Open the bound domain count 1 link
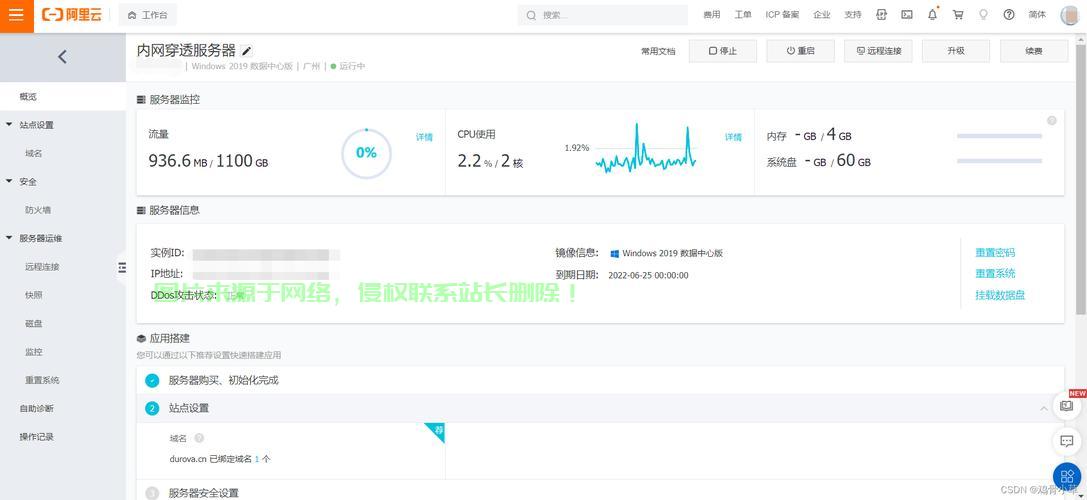Image resolution: width=1087 pixels, height=500 pixels. pos(256,459)
